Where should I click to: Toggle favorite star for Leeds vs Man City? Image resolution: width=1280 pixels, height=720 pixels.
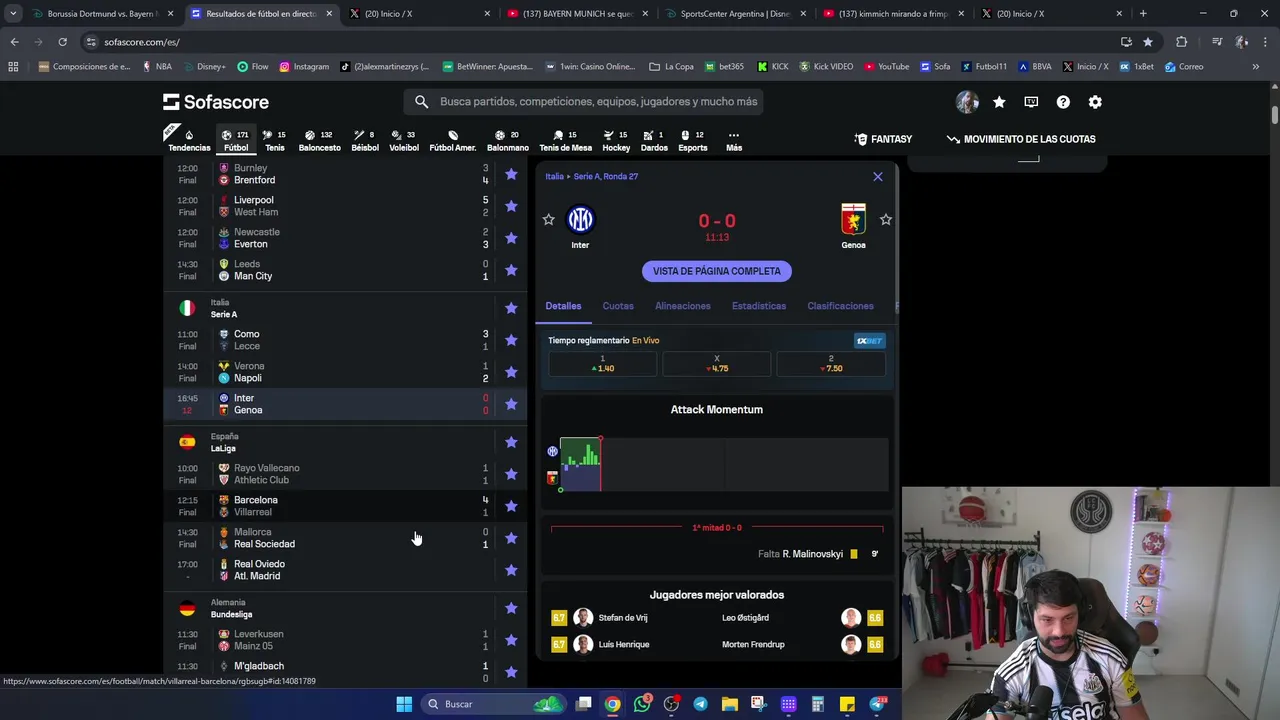[511, 270]
